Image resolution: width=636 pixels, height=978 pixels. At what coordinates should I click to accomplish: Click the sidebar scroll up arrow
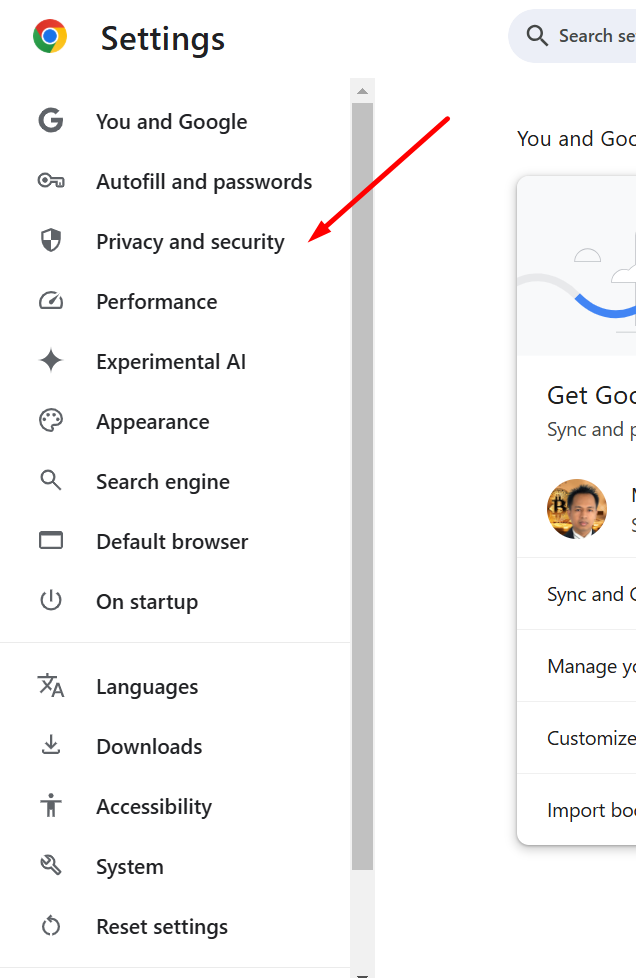coord(362,91)
